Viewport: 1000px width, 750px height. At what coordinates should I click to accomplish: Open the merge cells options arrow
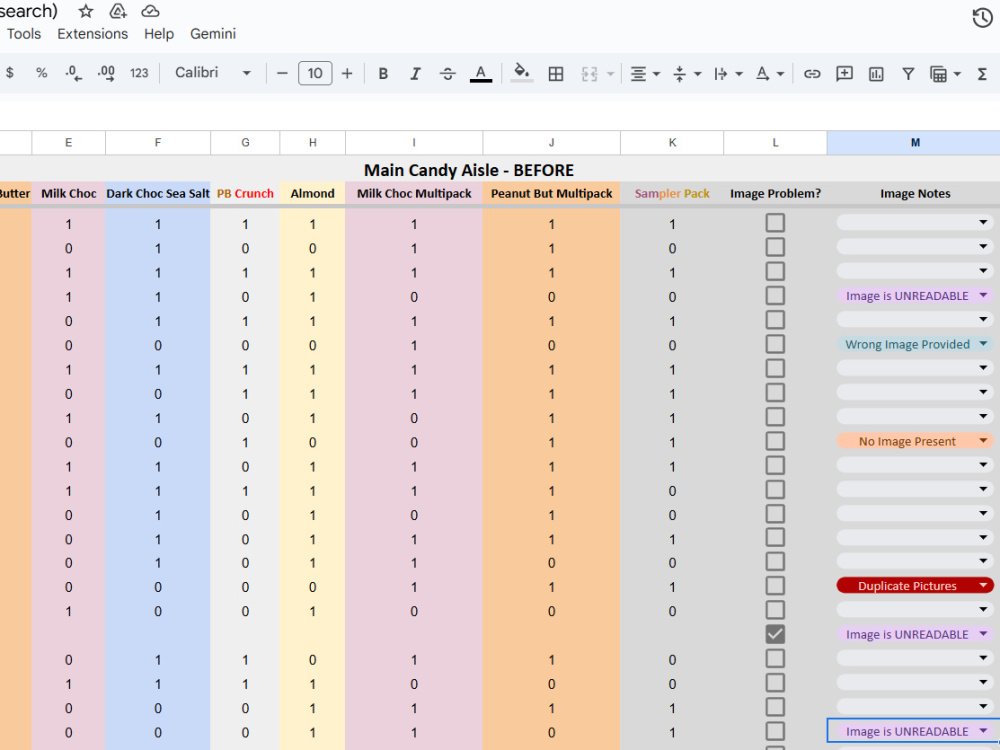[610, 74]
